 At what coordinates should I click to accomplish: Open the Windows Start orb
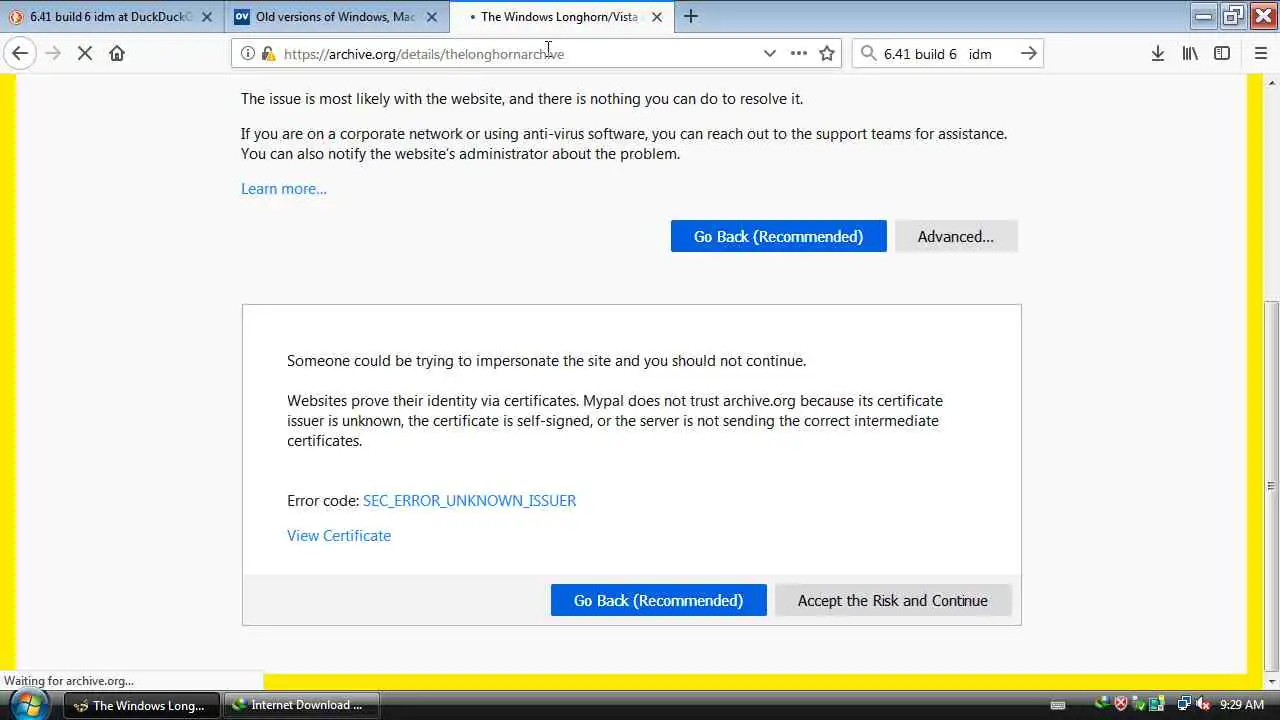tap(29, 703)
